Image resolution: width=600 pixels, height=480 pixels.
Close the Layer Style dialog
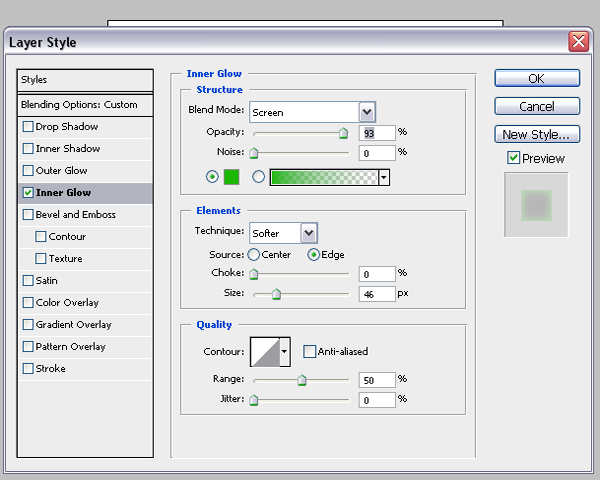click(579, 42)
